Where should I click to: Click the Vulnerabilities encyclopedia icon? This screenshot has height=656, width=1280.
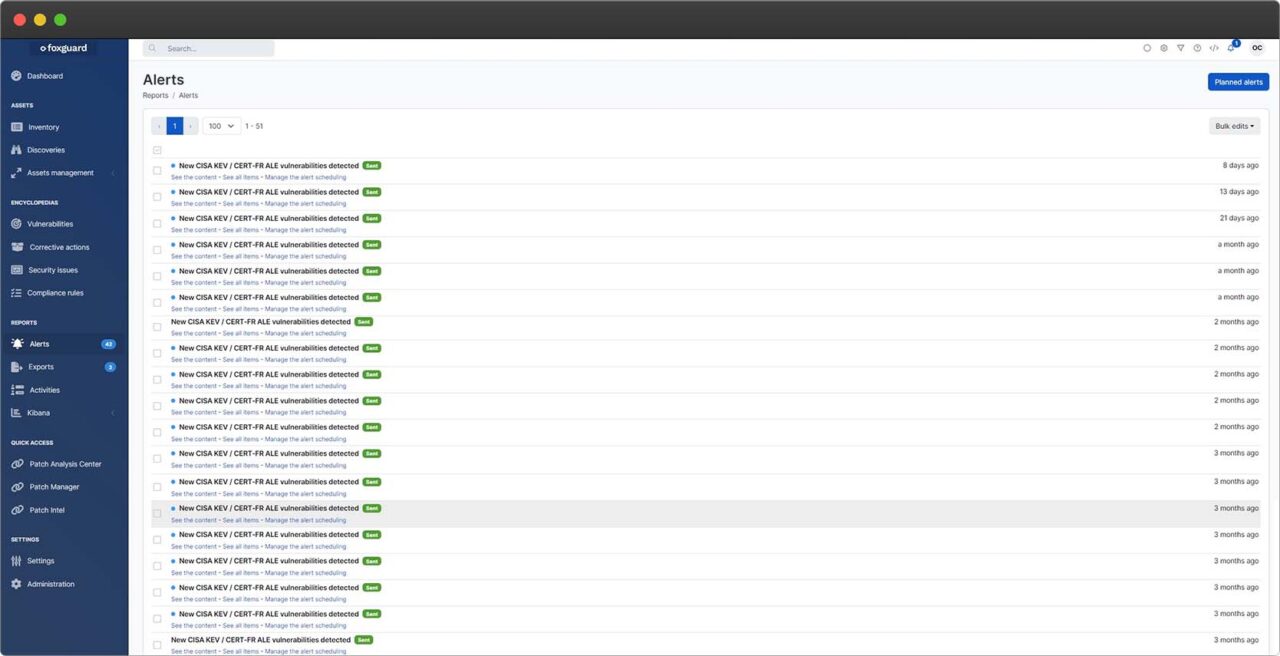pos(16,224)
